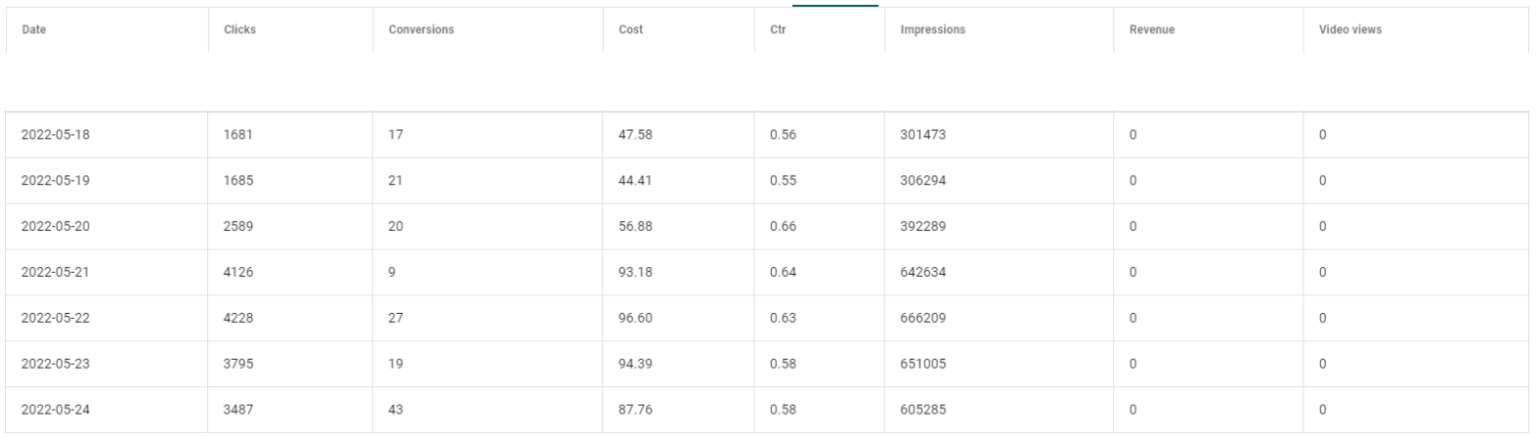
Task: Click the impressions value 642634
Action: point(923,273)
